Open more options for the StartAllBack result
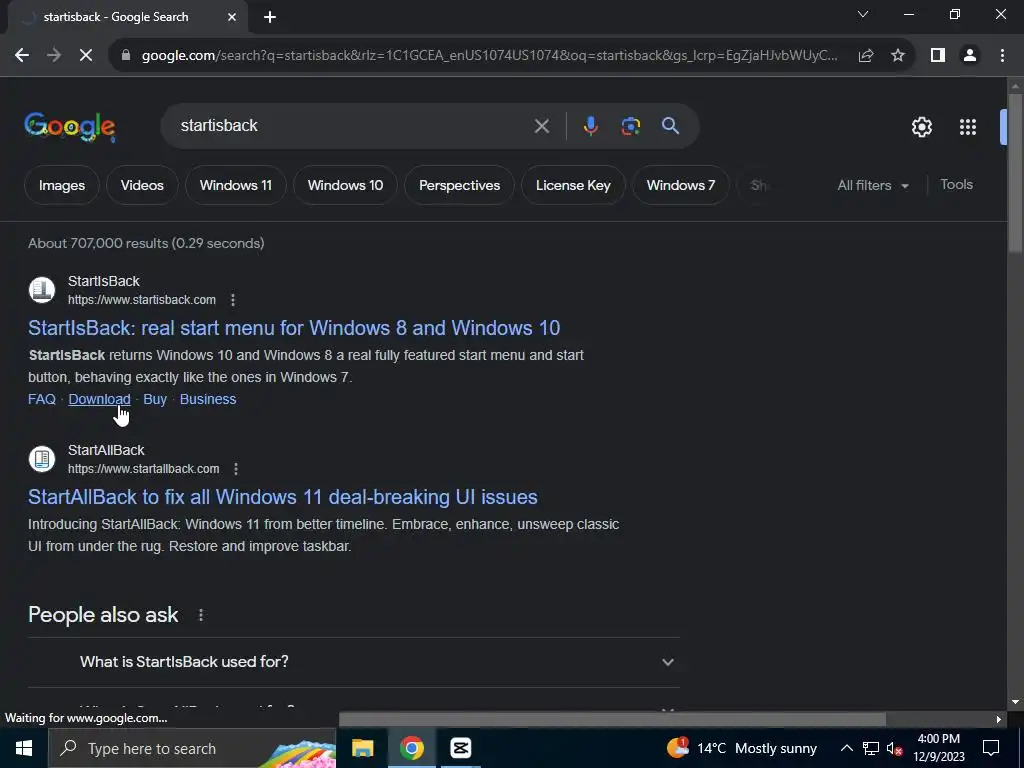 [236, 469]
